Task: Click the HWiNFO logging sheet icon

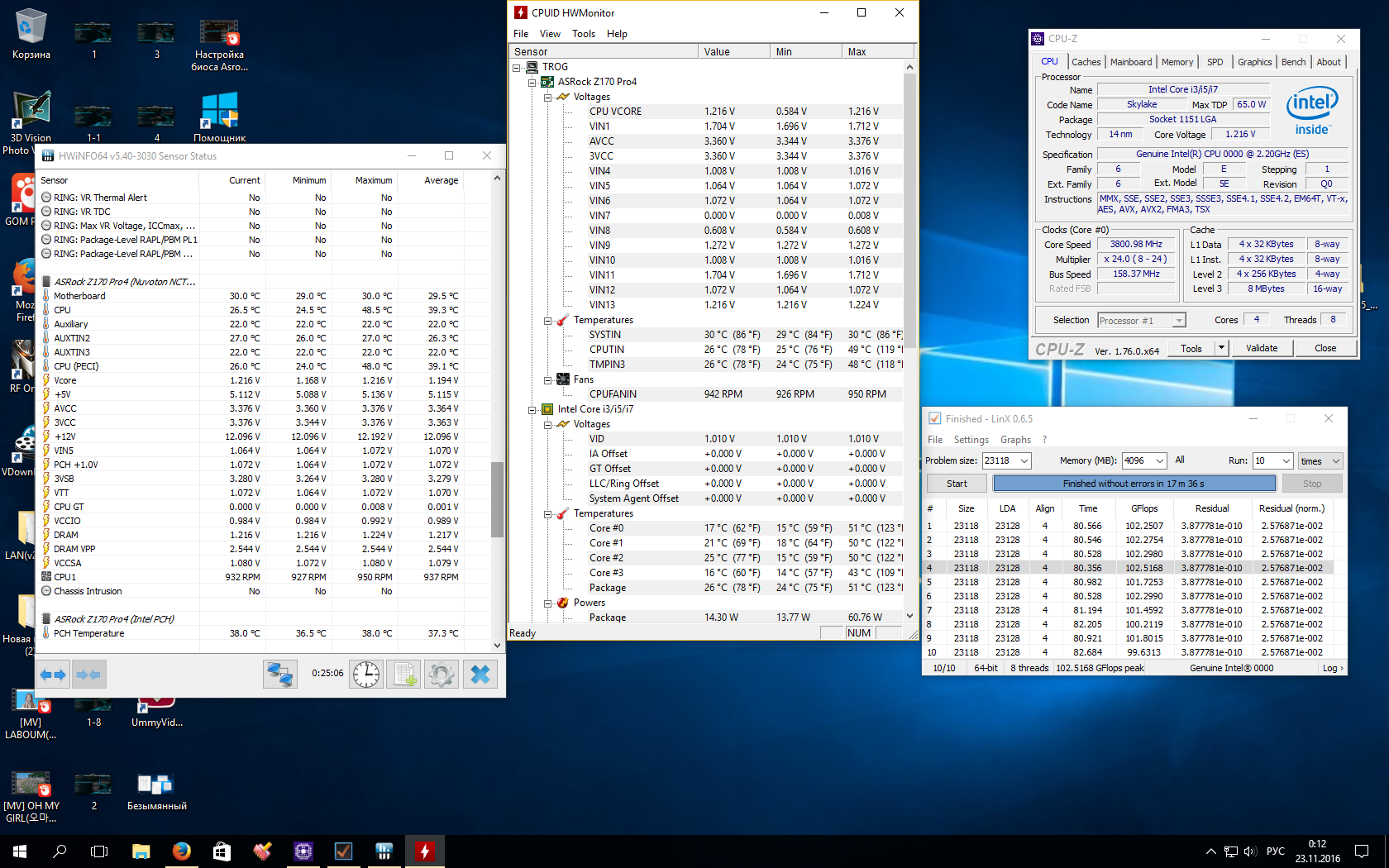Action: [x=403, y=675]
